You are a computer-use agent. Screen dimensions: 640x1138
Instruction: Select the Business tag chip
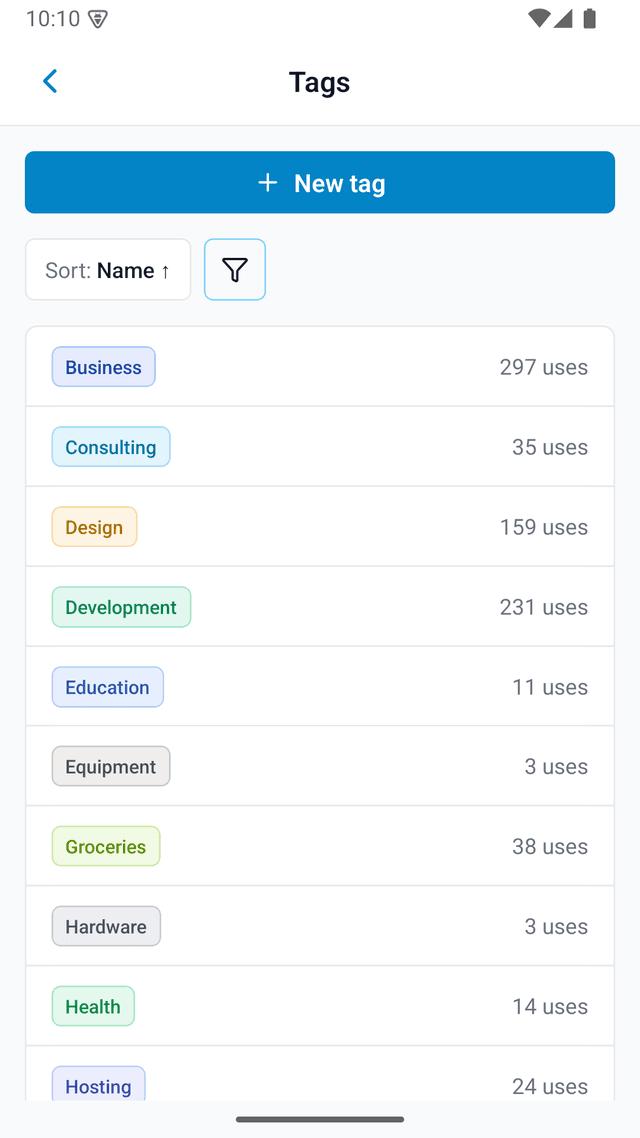pos(104,367)
